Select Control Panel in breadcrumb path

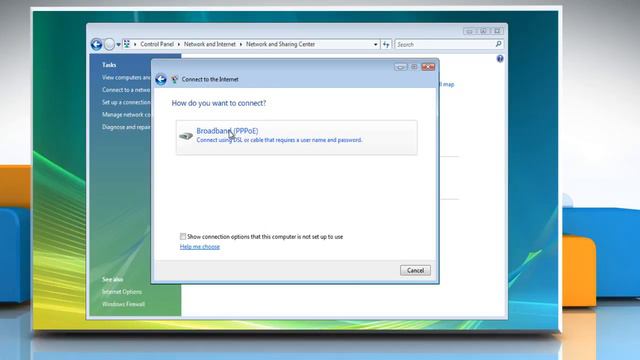[157, 44]
